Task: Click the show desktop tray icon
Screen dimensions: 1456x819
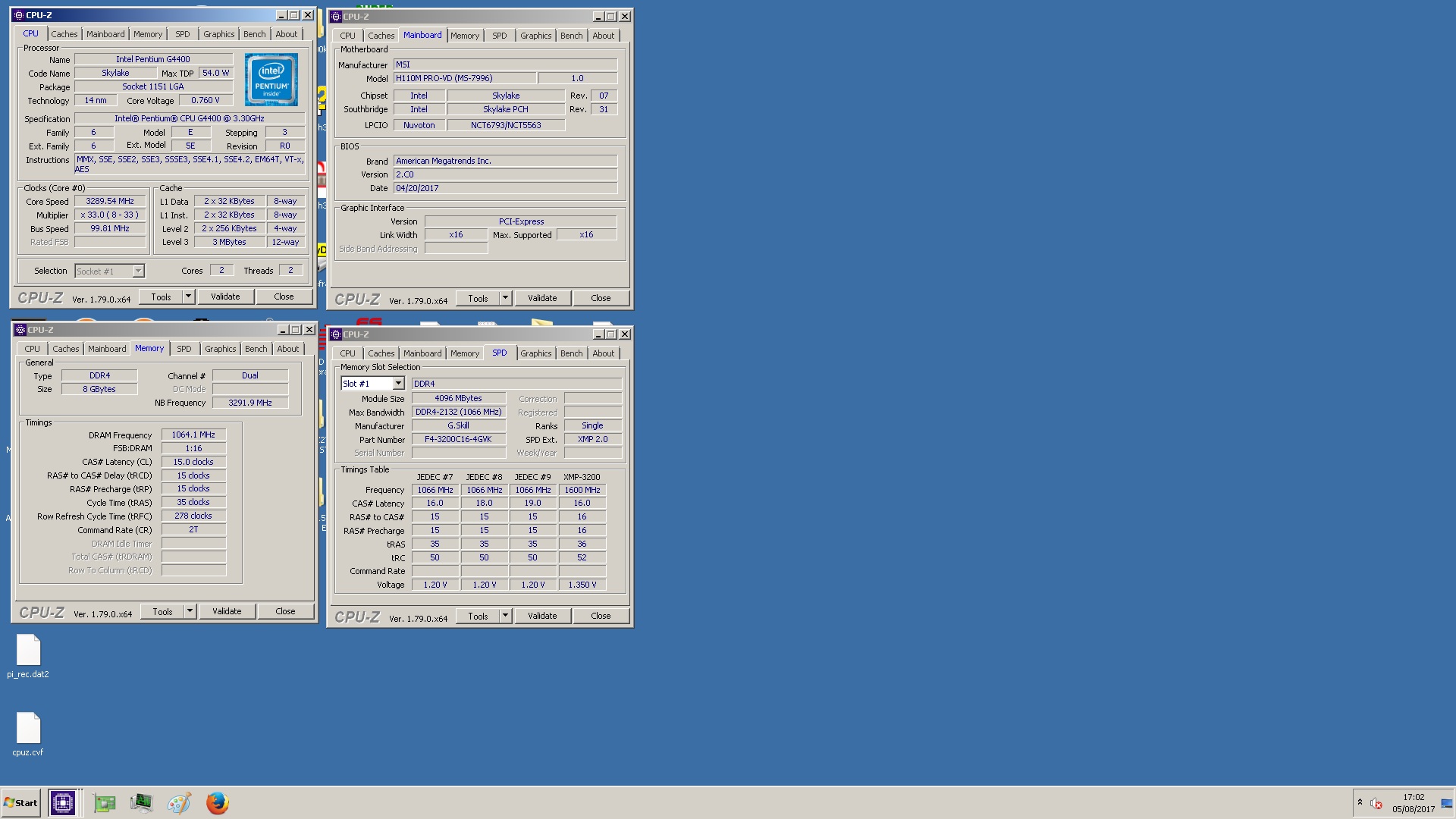Action: 1447,803
